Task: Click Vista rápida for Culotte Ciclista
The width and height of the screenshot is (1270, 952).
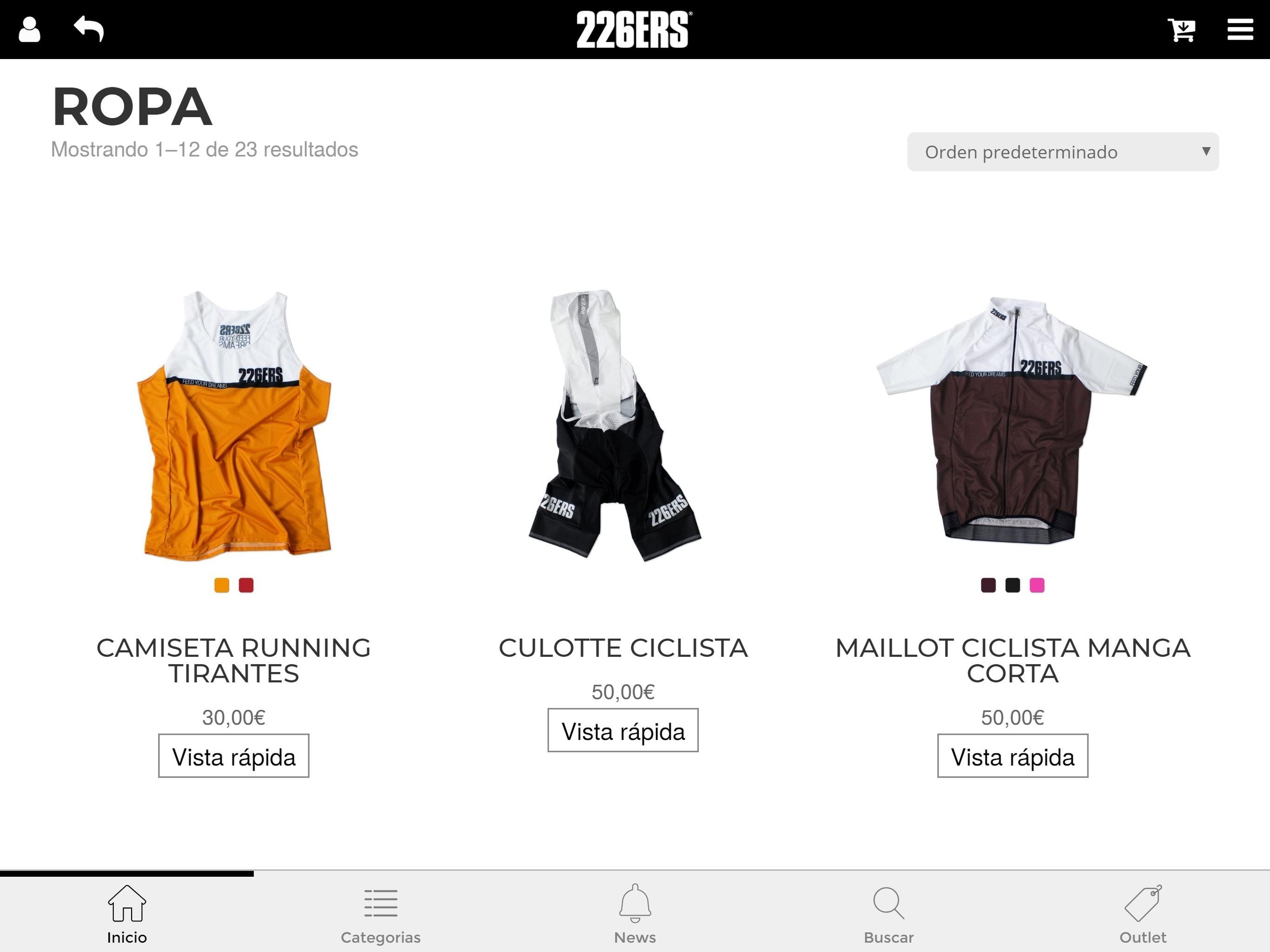Action: [623, 730]
